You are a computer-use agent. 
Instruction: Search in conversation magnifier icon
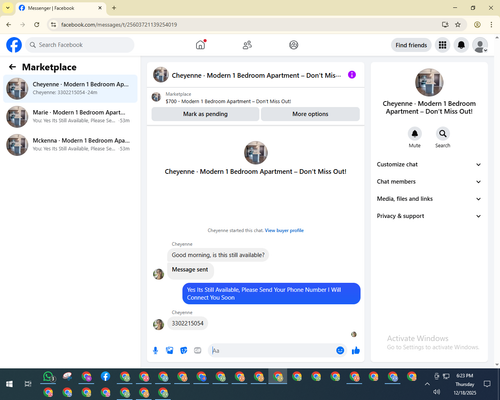[443, 134]
